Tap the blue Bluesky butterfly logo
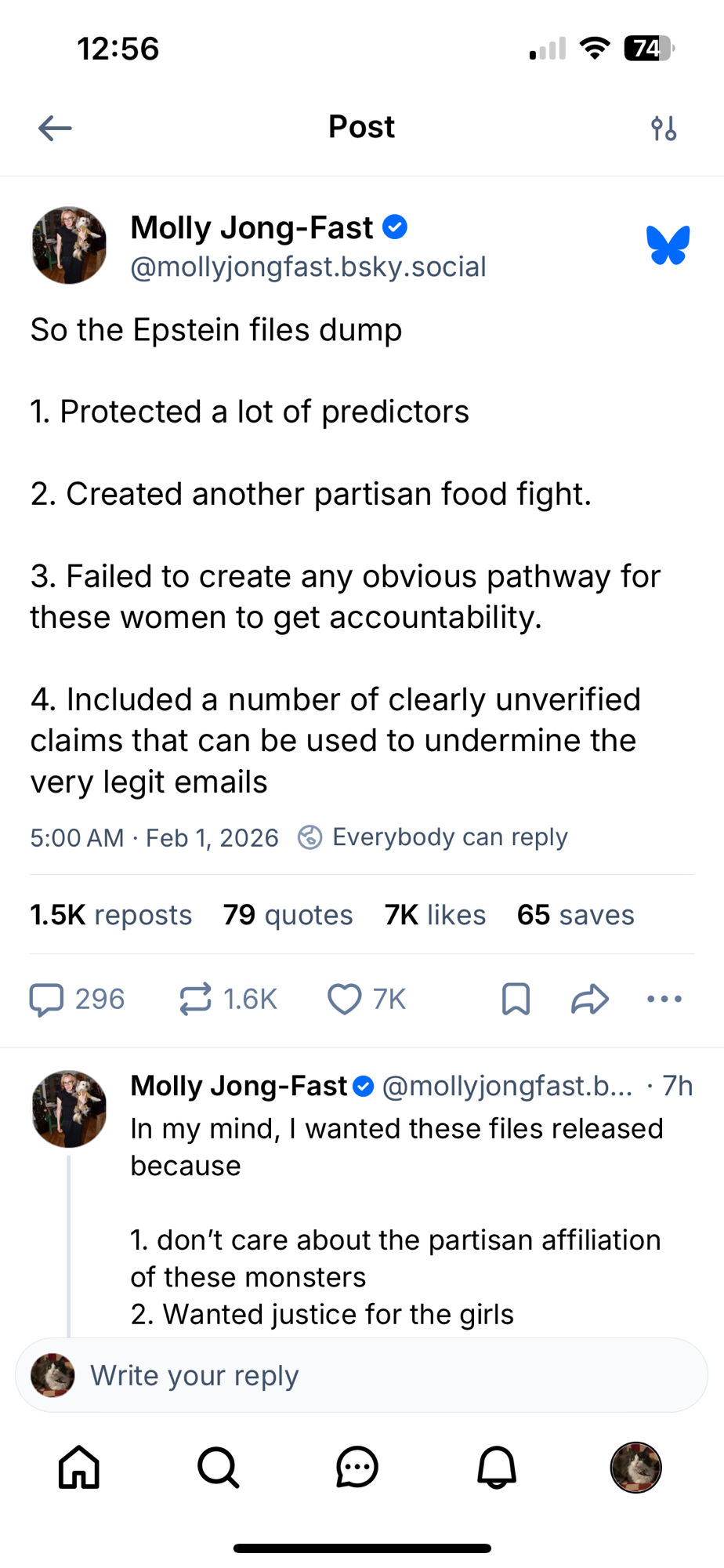Viewport: 724px width, 1568px height. click(668, 245)
